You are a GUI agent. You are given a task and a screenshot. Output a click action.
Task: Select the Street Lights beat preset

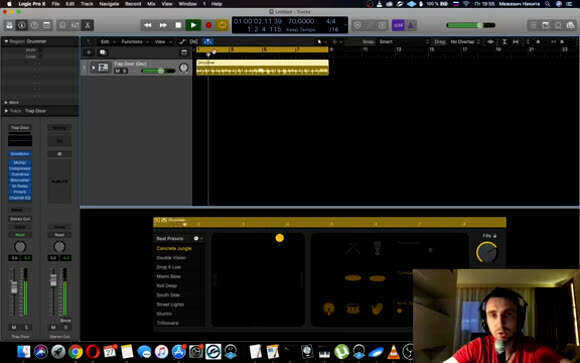tap(170, 305)
